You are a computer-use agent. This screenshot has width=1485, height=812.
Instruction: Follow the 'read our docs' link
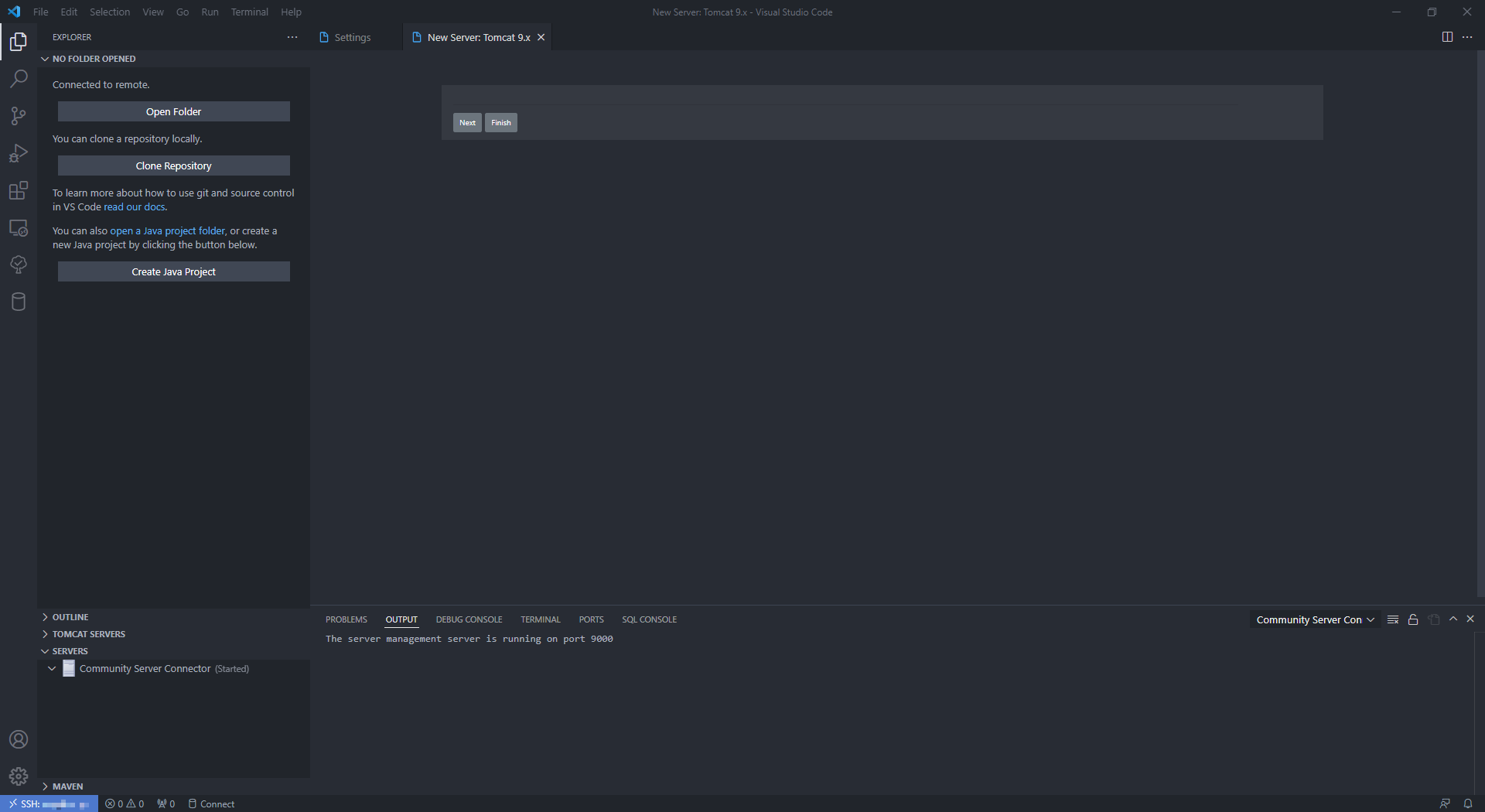pos(135,206)
